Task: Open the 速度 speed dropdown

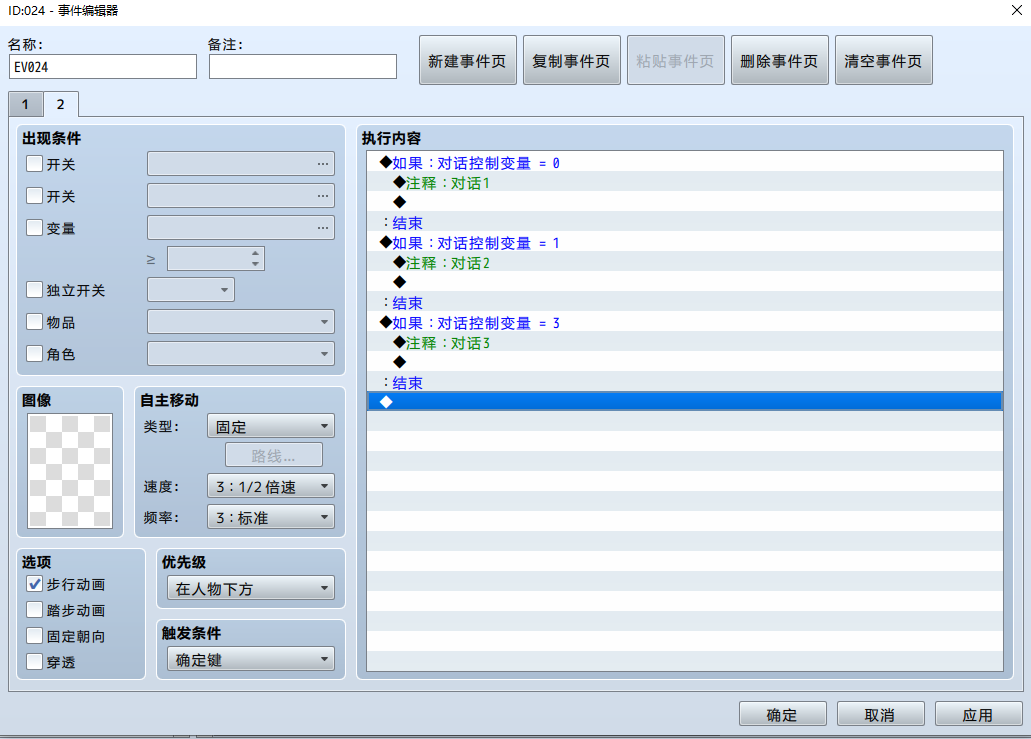Action: click(271, 487)
